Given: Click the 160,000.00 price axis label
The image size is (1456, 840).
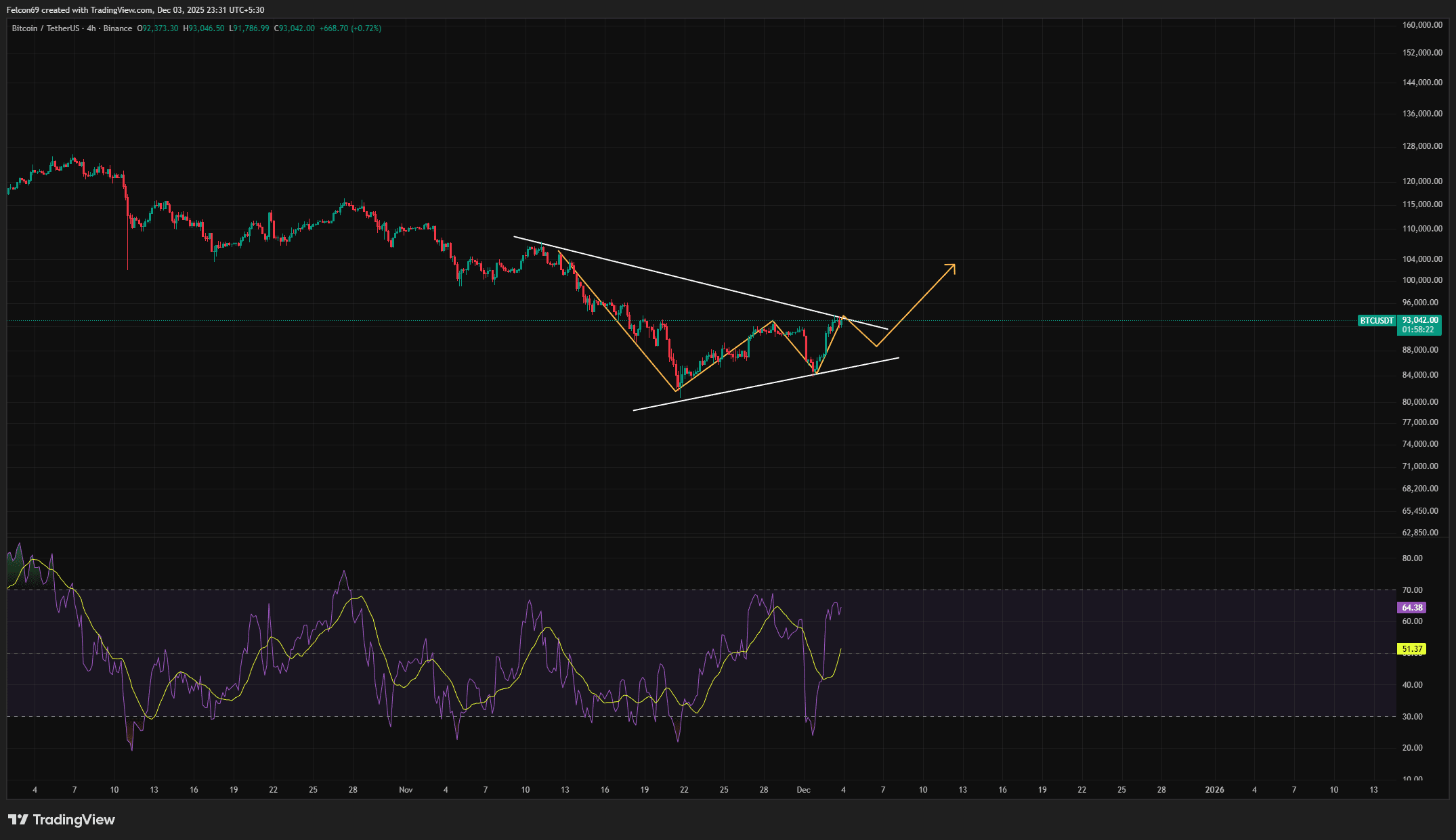Looking at the screenshot, I should click(1422, 25).
